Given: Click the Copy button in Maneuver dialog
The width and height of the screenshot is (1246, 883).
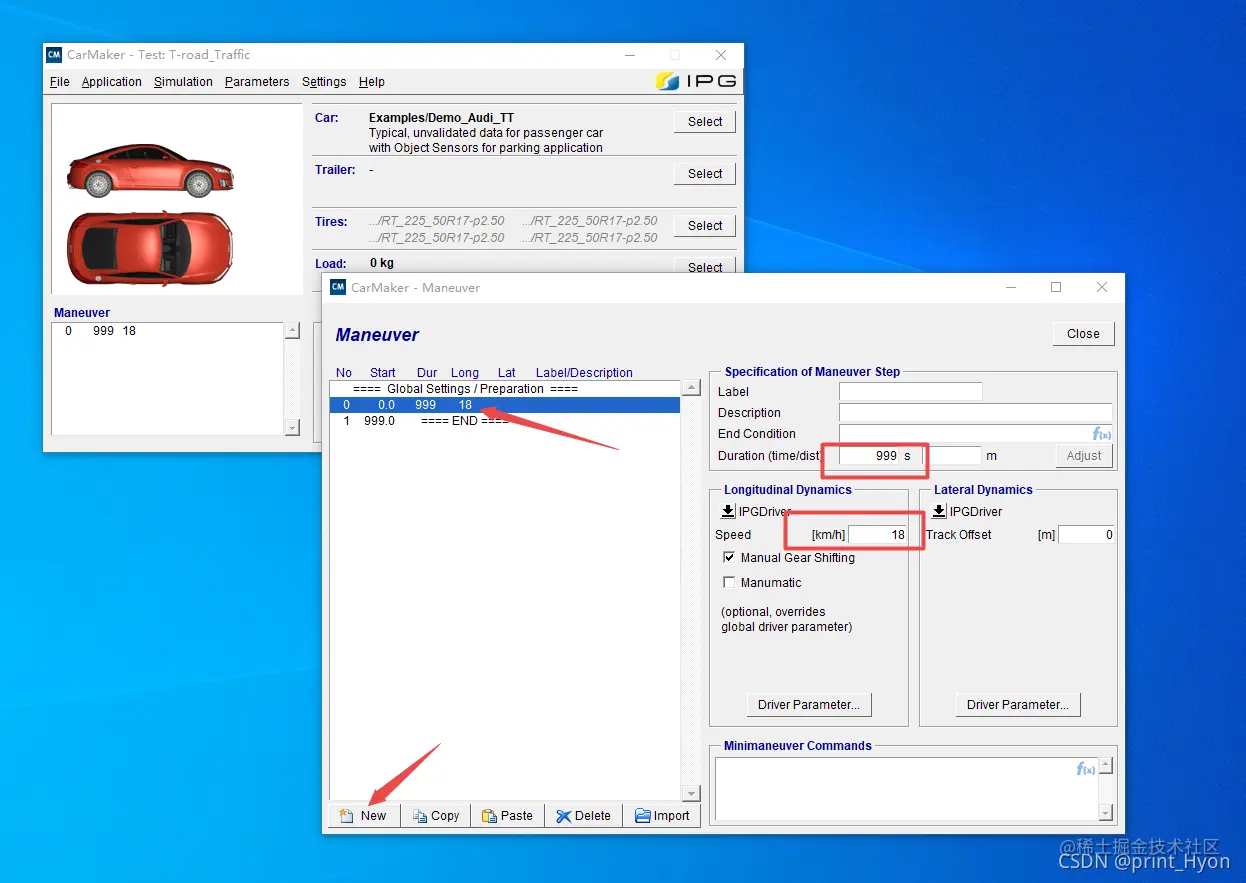Looking at the screenshot, I should [437, 816].
